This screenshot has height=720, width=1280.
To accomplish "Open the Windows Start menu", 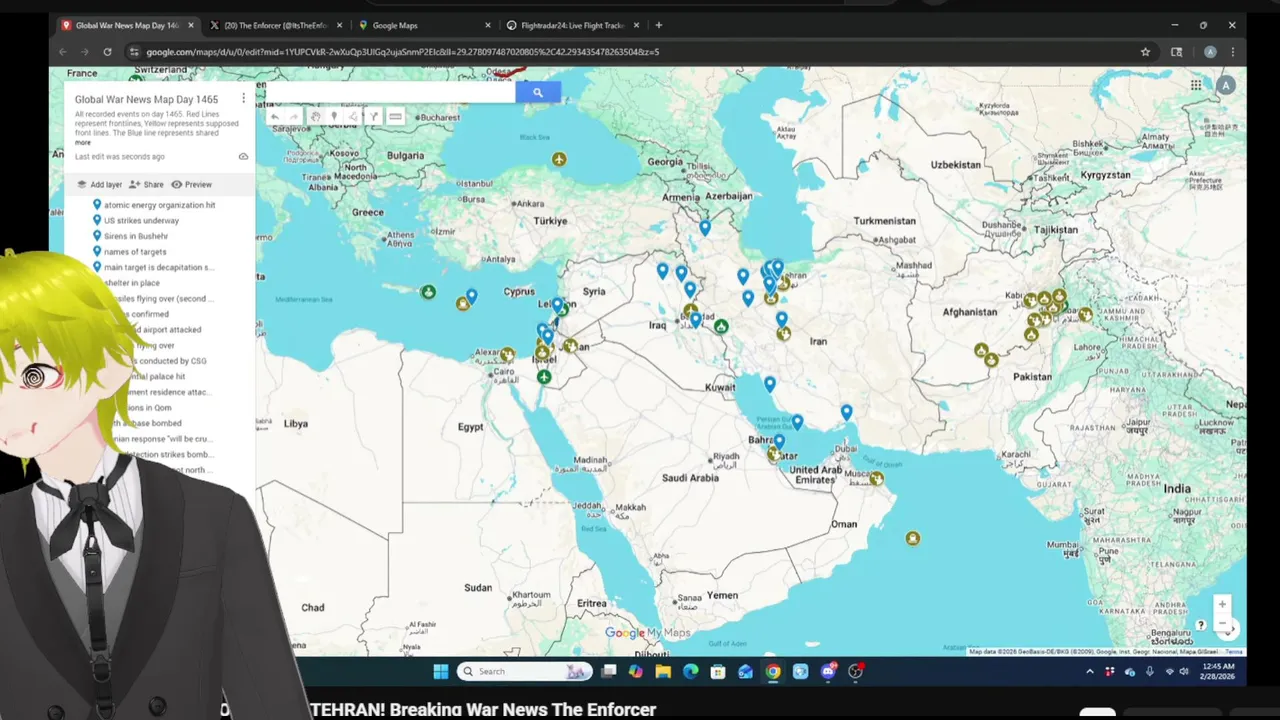I will coord(441,671).
